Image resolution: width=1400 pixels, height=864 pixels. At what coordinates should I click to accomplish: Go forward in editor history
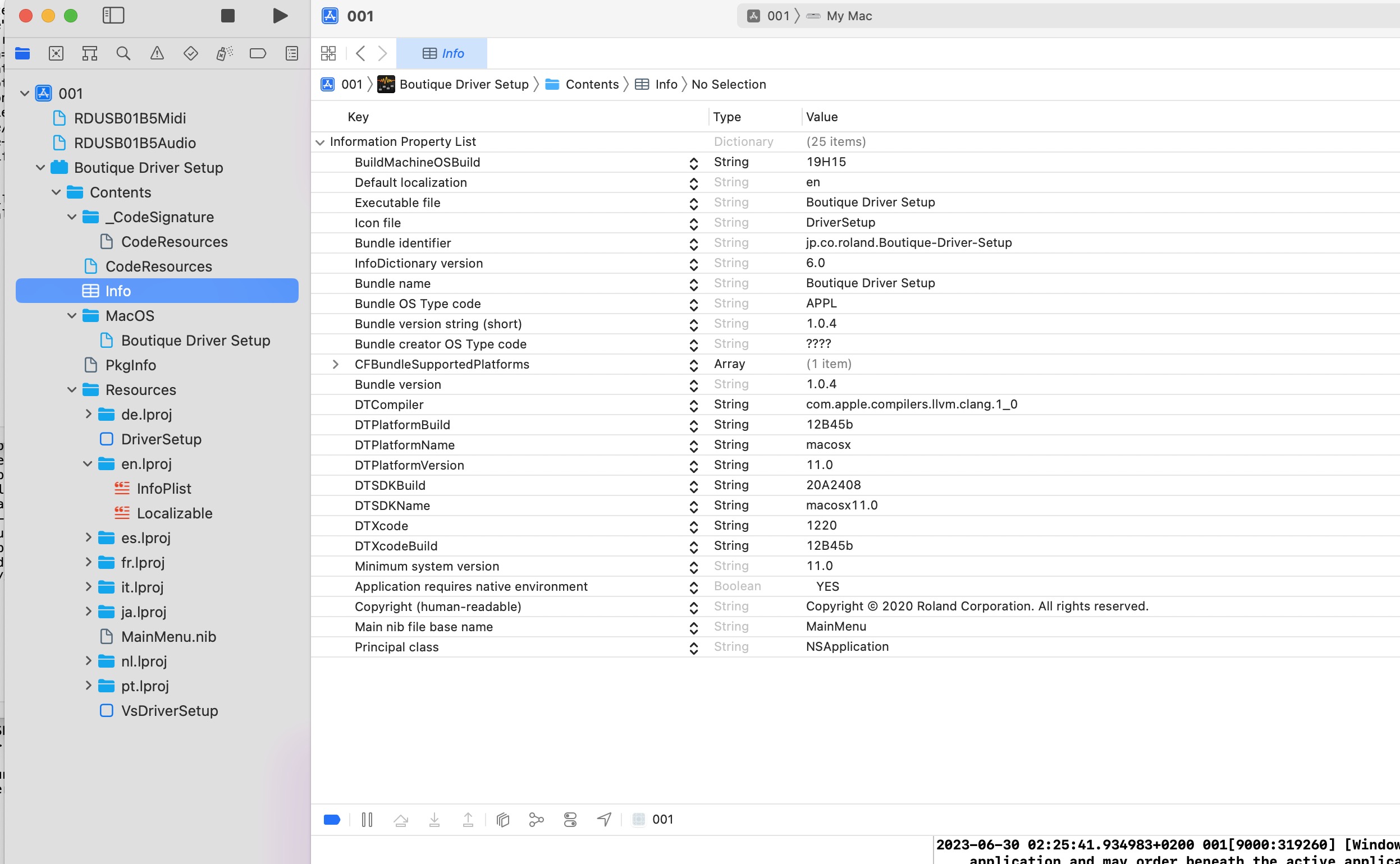pos(382,53)
